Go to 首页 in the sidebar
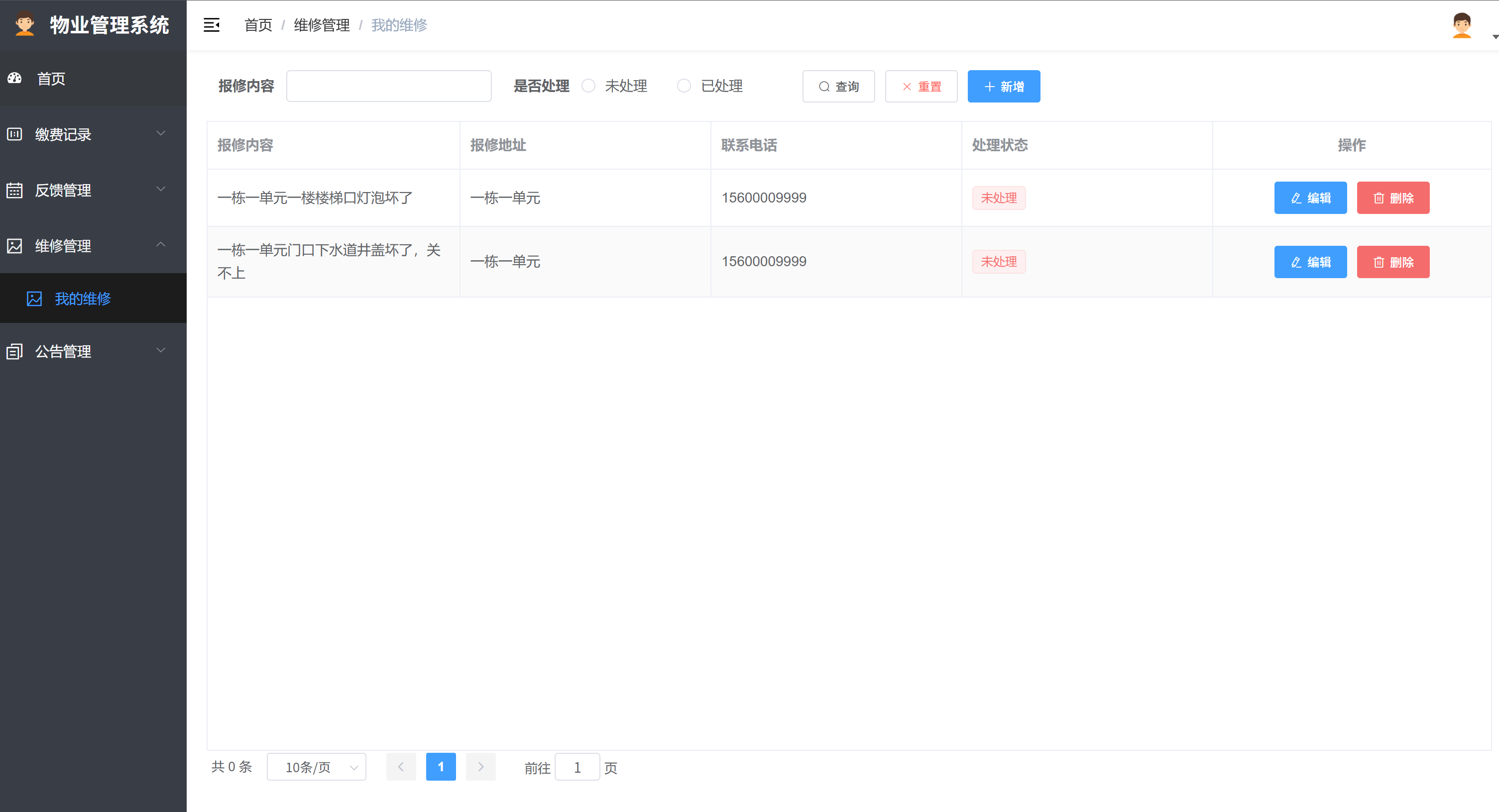This screenshot has width=1499, height=812. (93, 79)
